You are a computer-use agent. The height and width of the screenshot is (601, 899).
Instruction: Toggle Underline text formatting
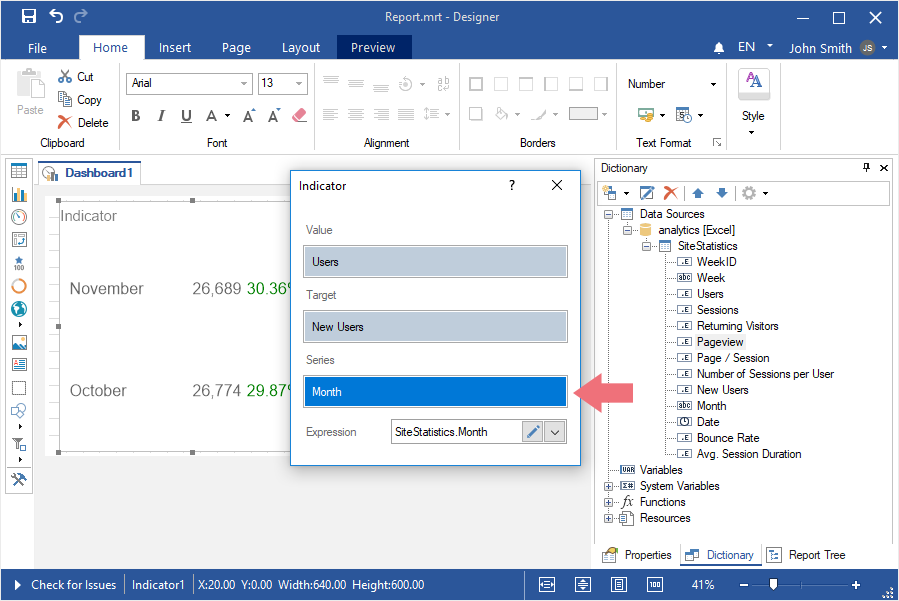(186, 116)
